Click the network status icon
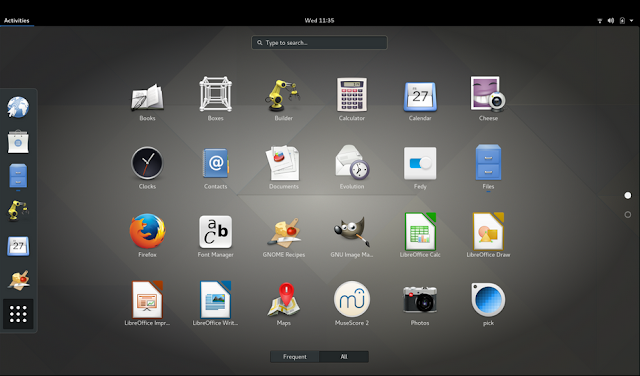640x376 pixels. tap(600, 20)
